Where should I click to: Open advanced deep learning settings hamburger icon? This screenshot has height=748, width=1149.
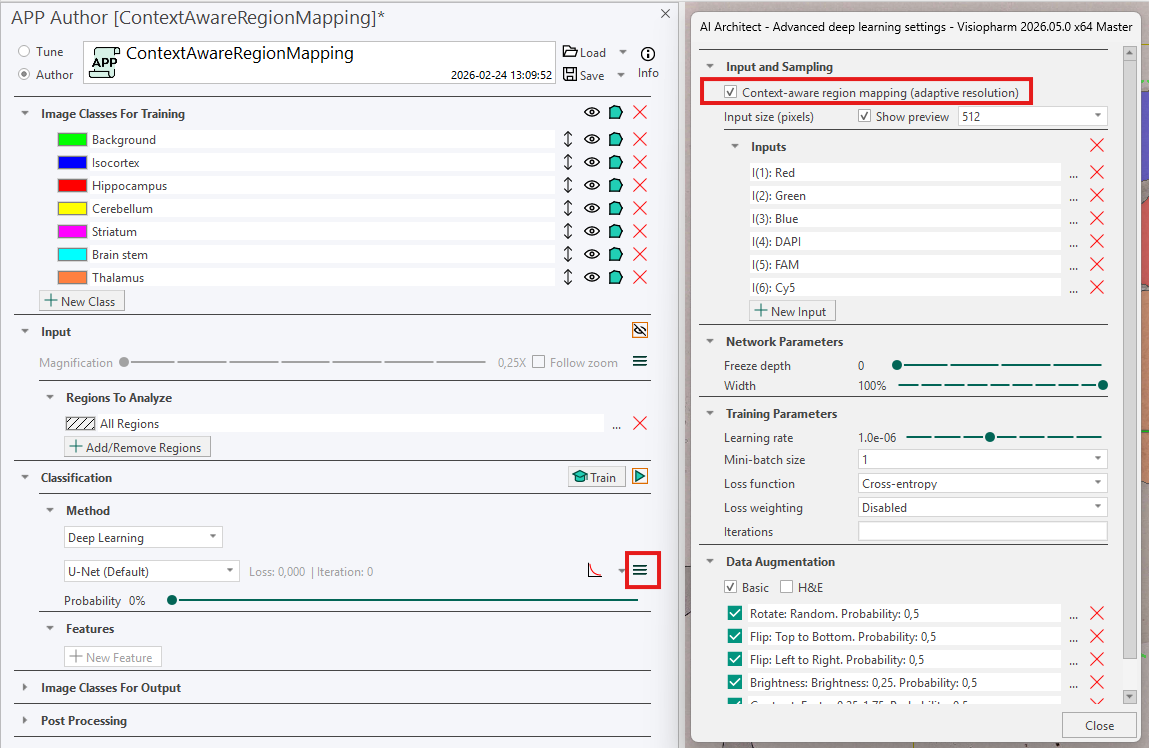tap(640, 571)
